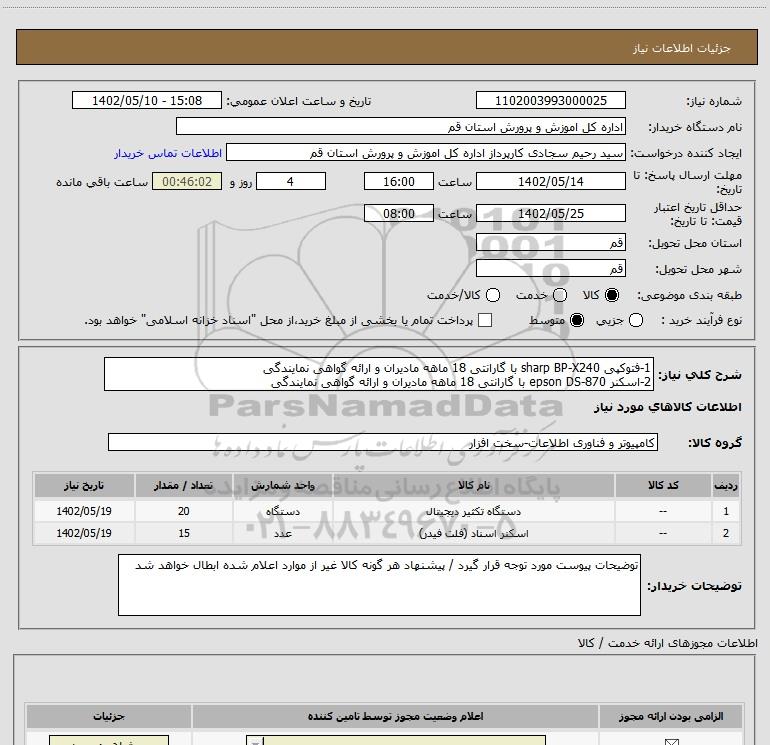Screen dimensions: 770x745
Task: Click the delivery province field قم
Action: point(550,243)
